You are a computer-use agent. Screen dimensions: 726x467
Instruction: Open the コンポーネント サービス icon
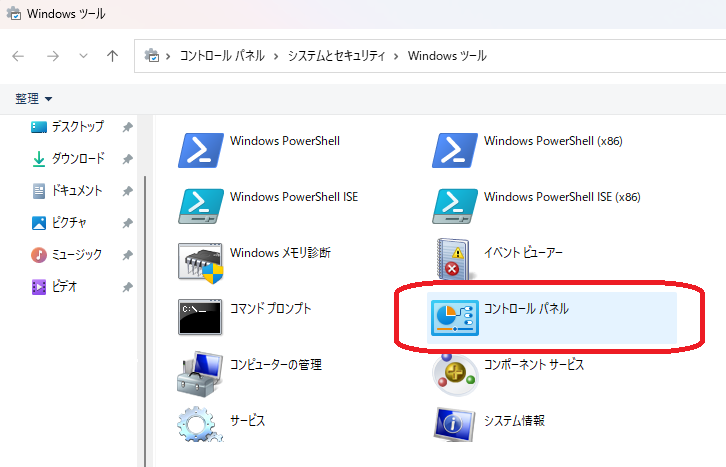click(455, 373)
